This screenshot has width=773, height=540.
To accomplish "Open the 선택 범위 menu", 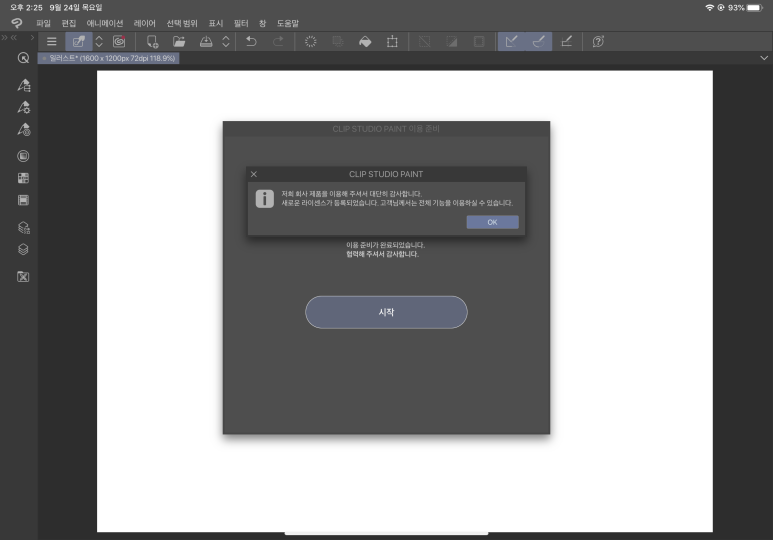I will 182,23.
